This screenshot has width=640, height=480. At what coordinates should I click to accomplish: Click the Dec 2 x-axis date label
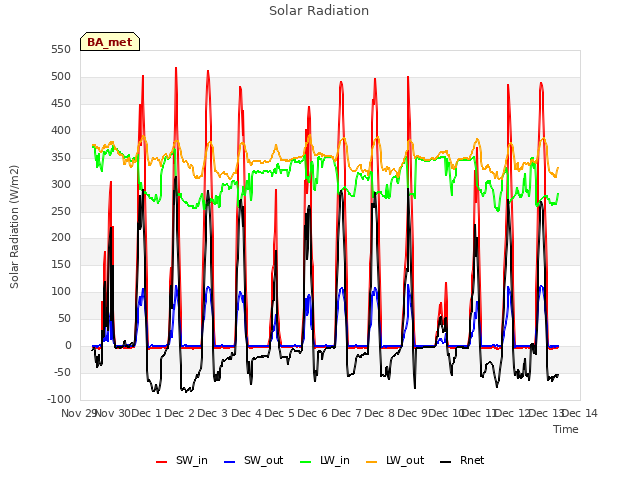(180, 413)
